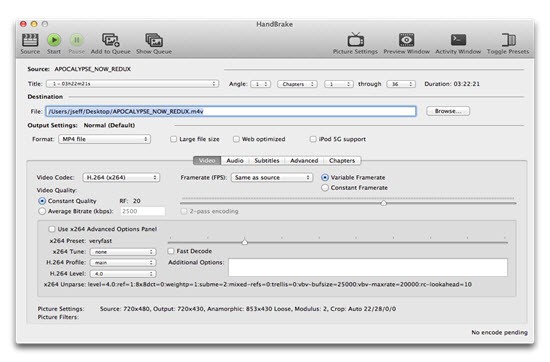The image size is (550, 362).
Task: Open the Activity Window terminal icon
Action: pos(458,40)
